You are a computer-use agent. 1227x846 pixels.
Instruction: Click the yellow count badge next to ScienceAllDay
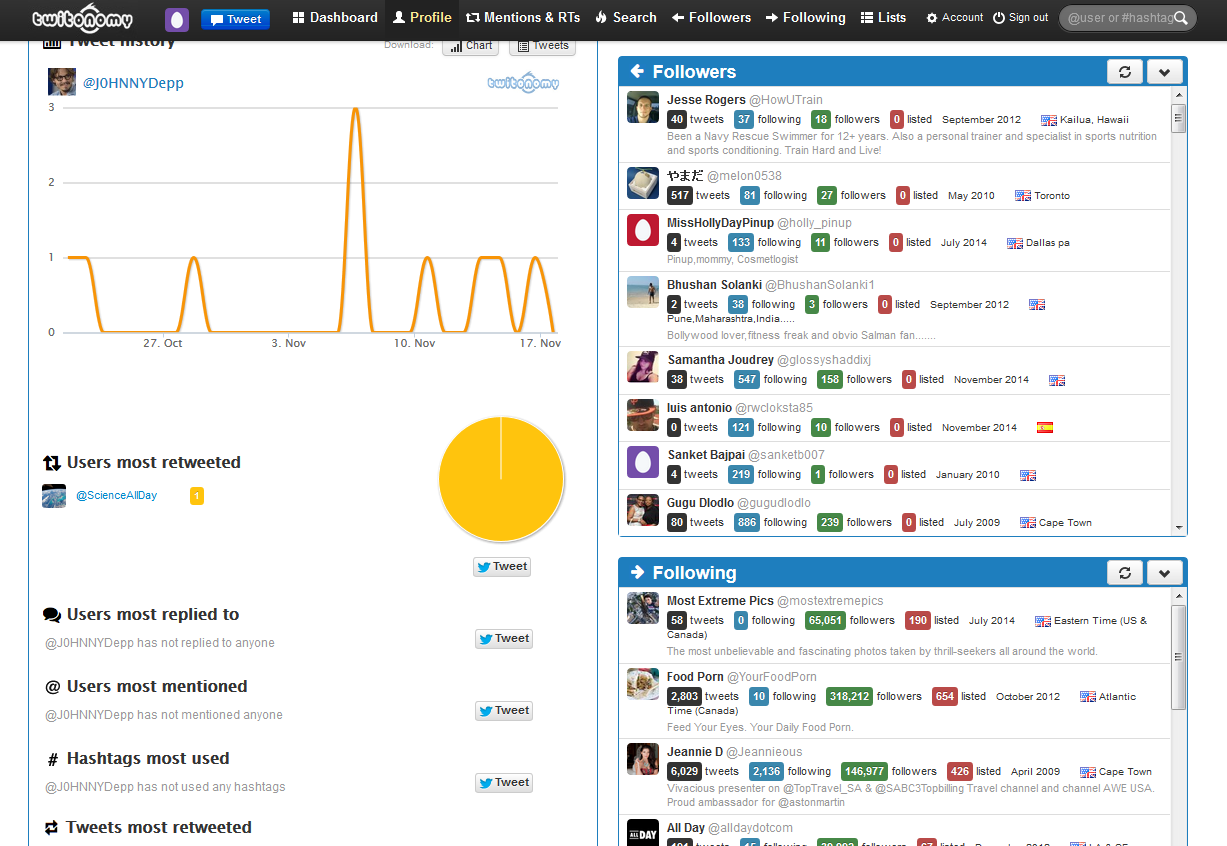click(x=197, y=496)
